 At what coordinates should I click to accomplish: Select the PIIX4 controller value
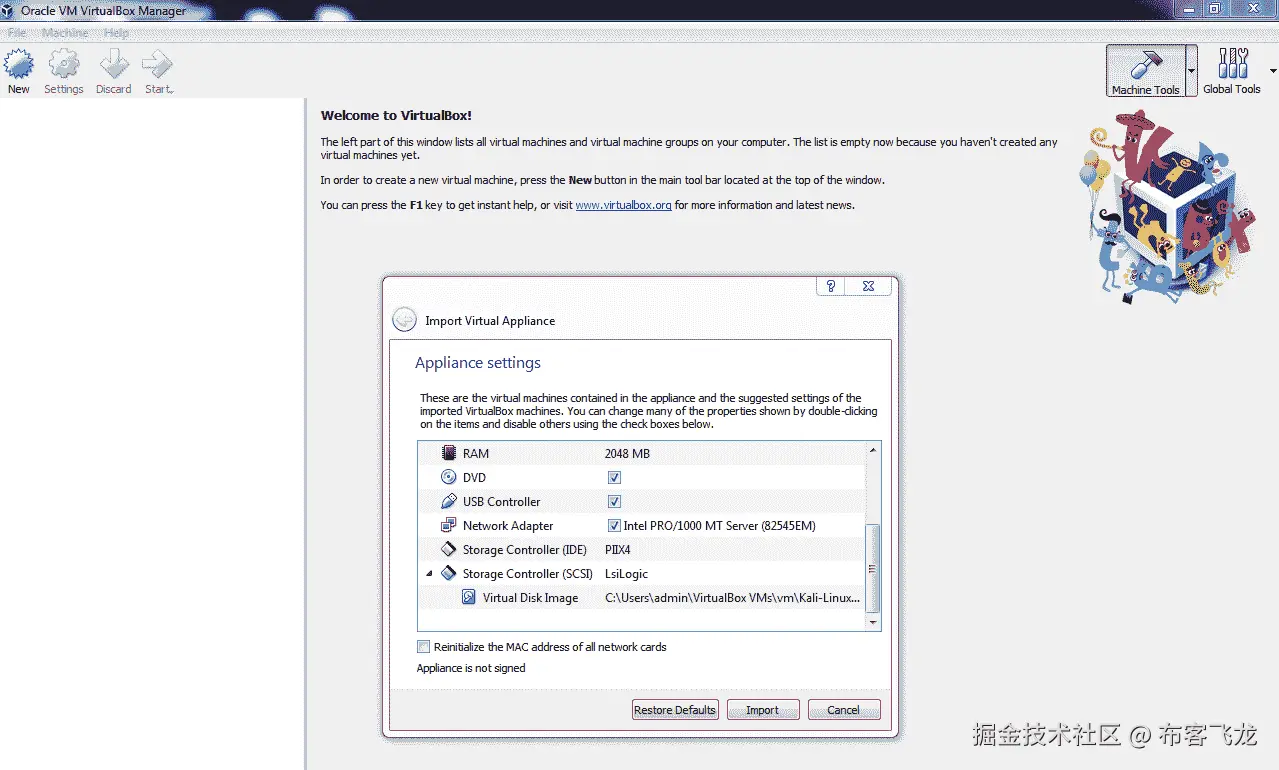point(618,550)
